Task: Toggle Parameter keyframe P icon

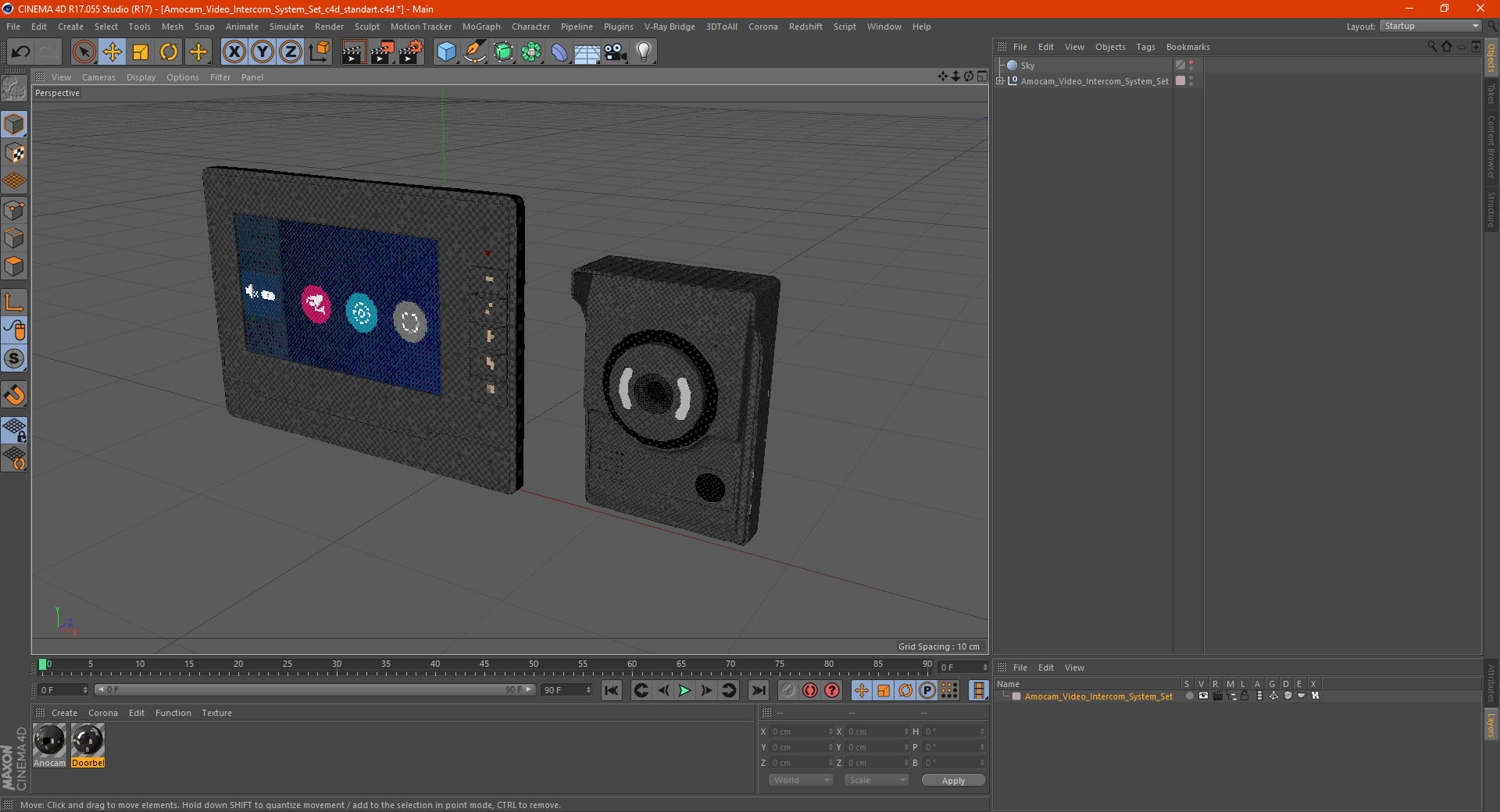Action: pos(927,690)
